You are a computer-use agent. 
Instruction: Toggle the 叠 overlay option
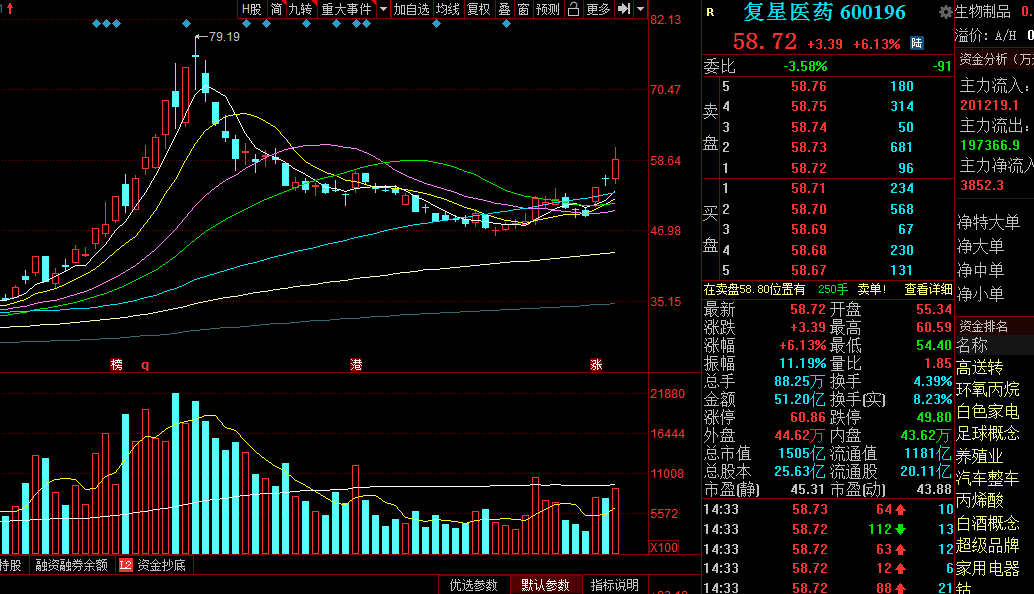coord(504,9)
